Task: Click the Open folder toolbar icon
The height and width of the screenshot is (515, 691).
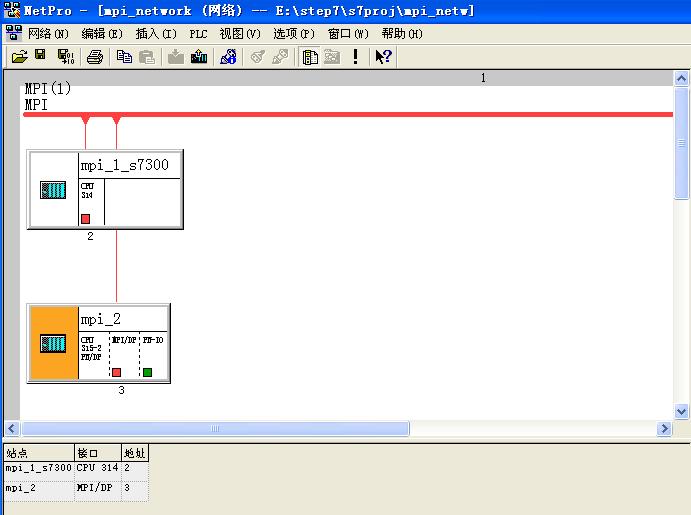Action: pos(19,57)
